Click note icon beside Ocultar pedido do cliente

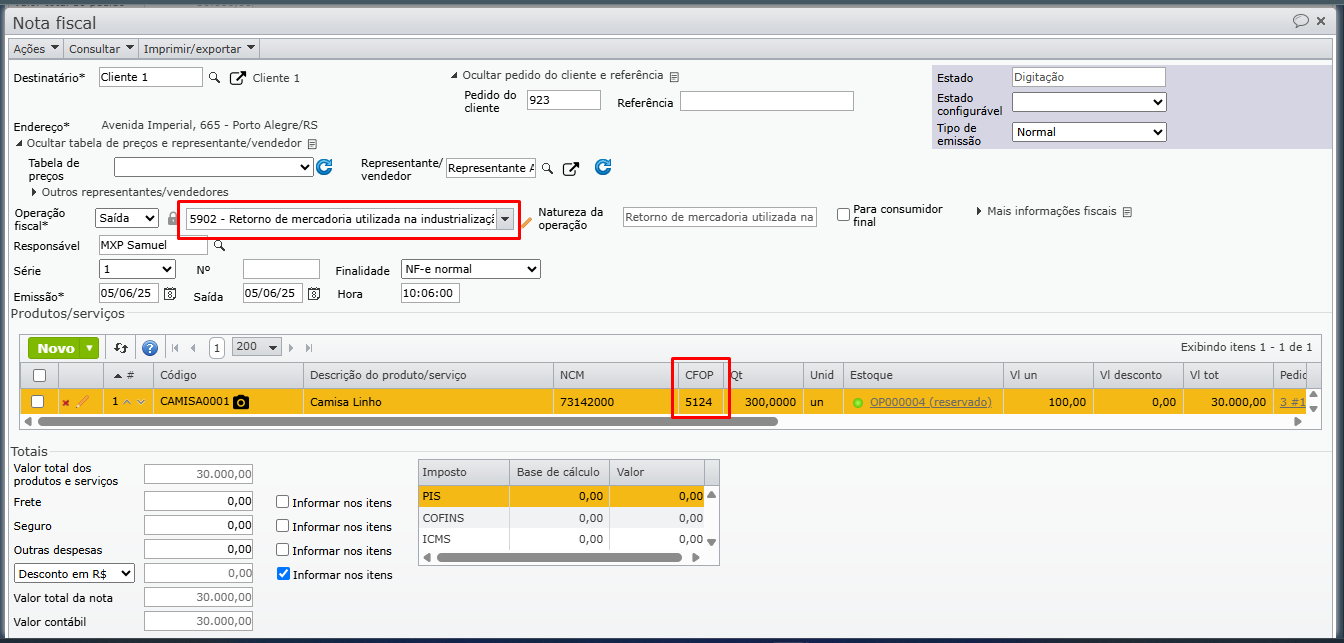tap(674, 76)
